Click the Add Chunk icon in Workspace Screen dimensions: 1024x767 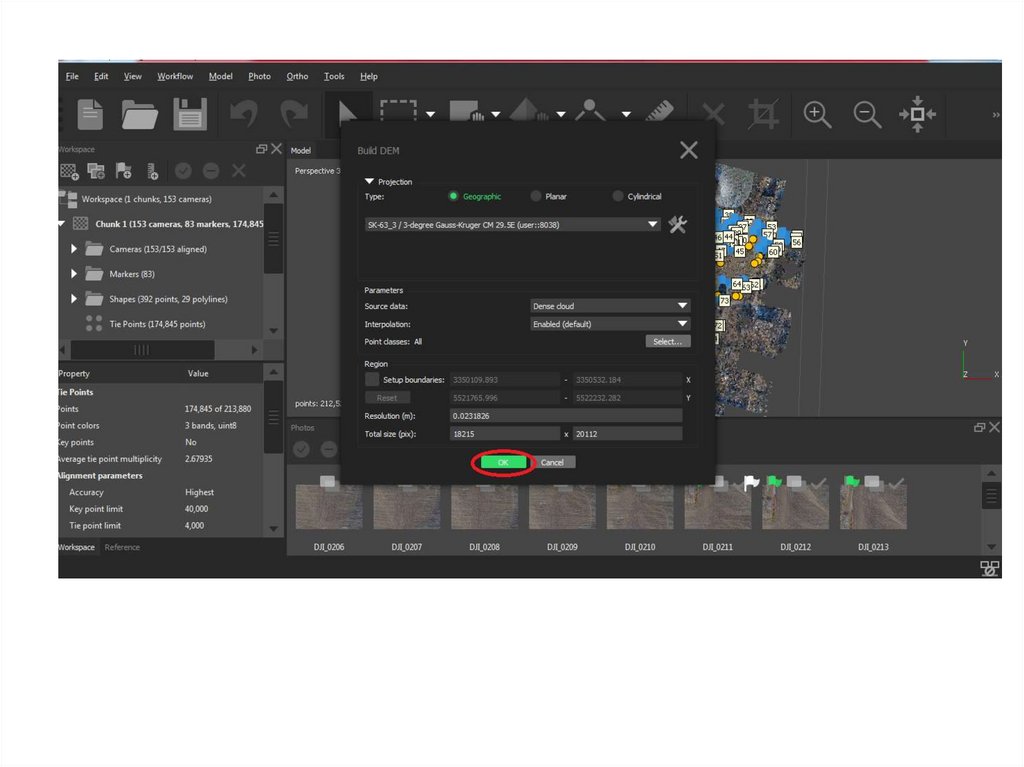[71, 171]
